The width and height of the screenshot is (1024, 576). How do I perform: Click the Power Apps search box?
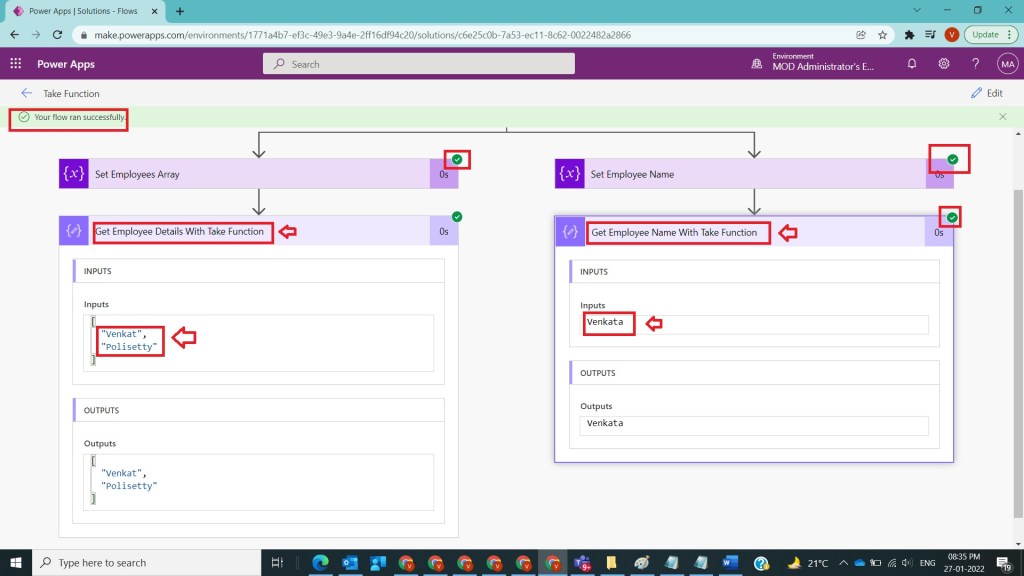[419, 64]
